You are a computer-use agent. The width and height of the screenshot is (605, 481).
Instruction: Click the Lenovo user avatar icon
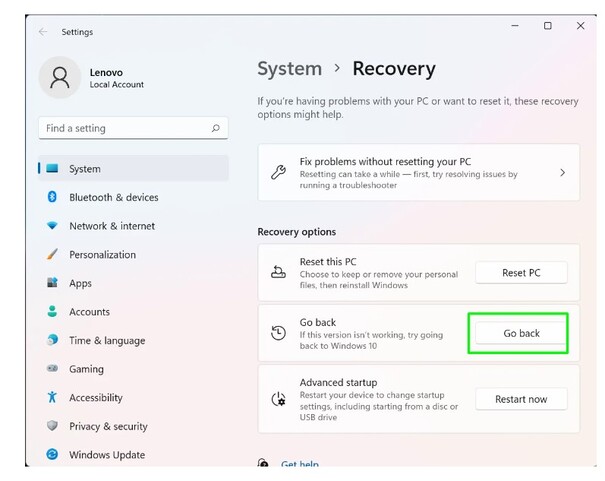[x=60, y=78]
